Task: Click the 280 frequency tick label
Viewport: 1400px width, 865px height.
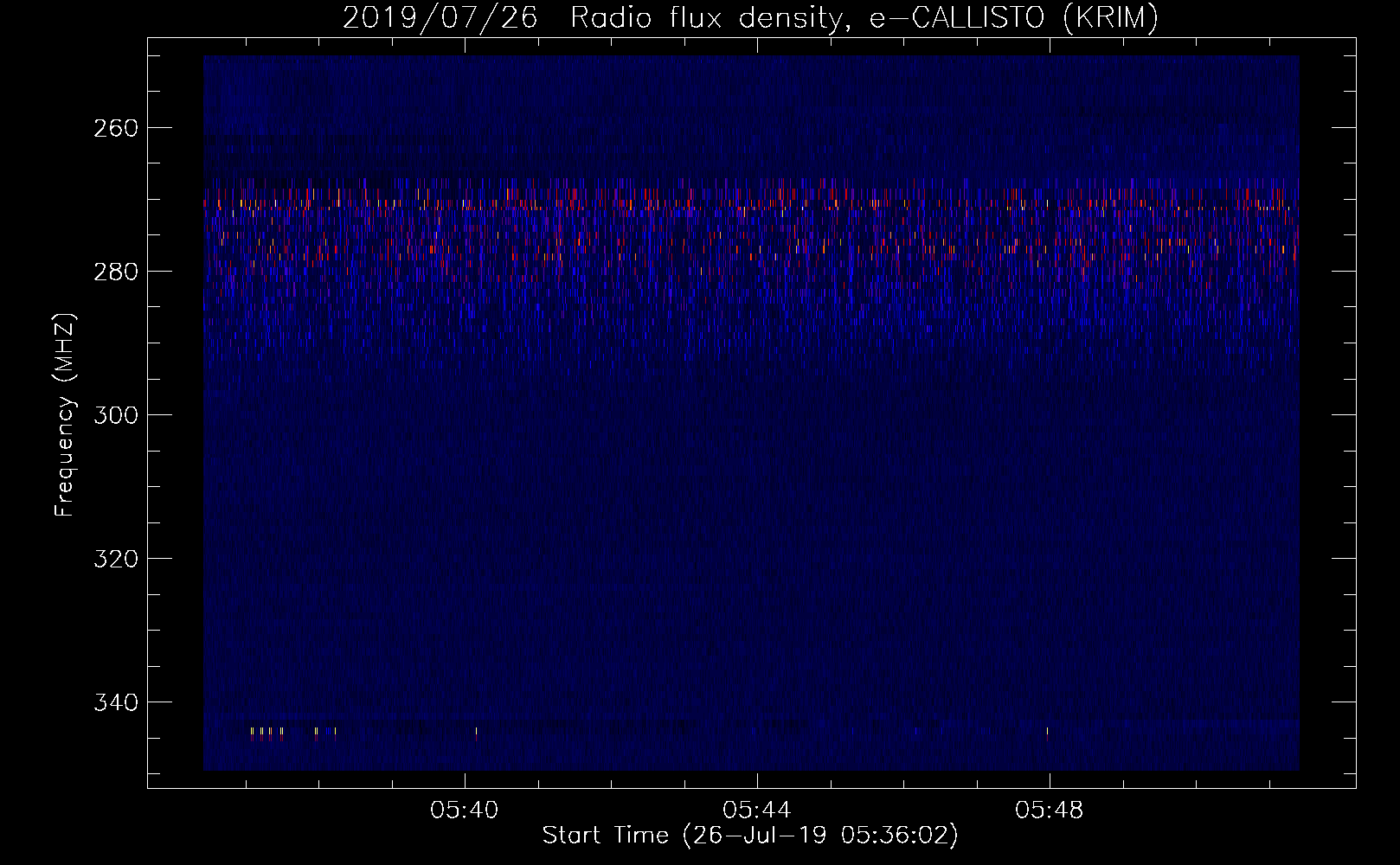Action: 115,272
